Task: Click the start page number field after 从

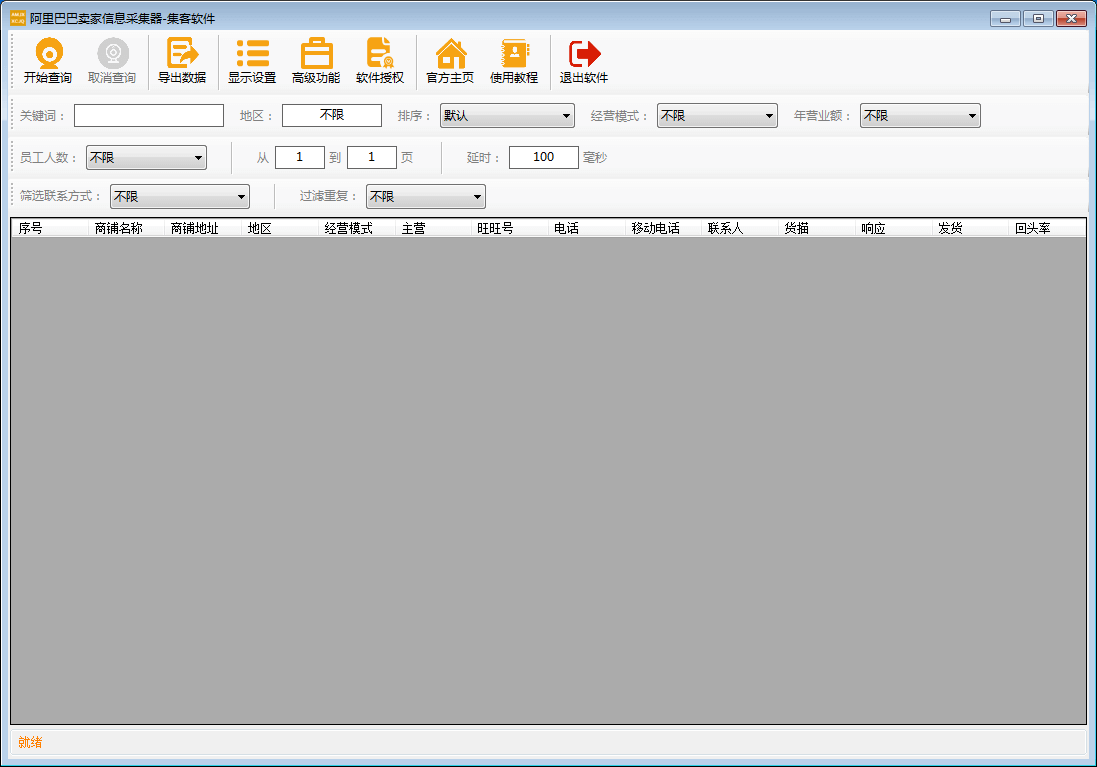Action: (x=300, y=157)
